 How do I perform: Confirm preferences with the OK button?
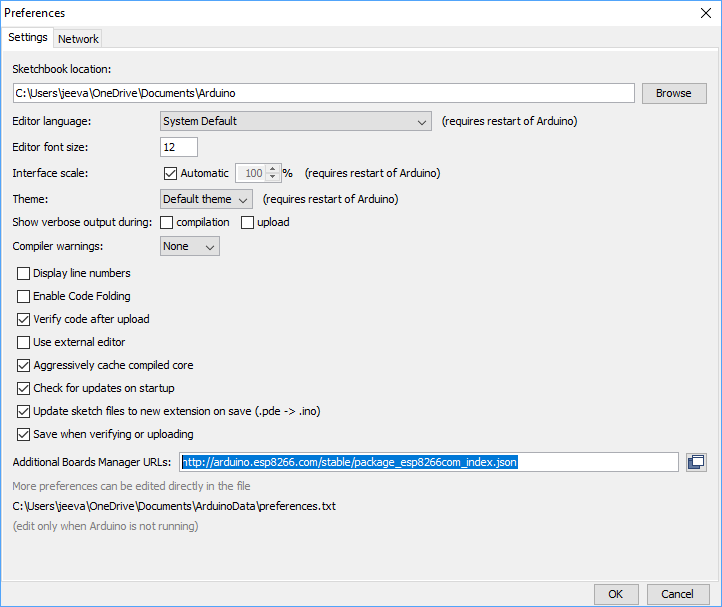616,594
